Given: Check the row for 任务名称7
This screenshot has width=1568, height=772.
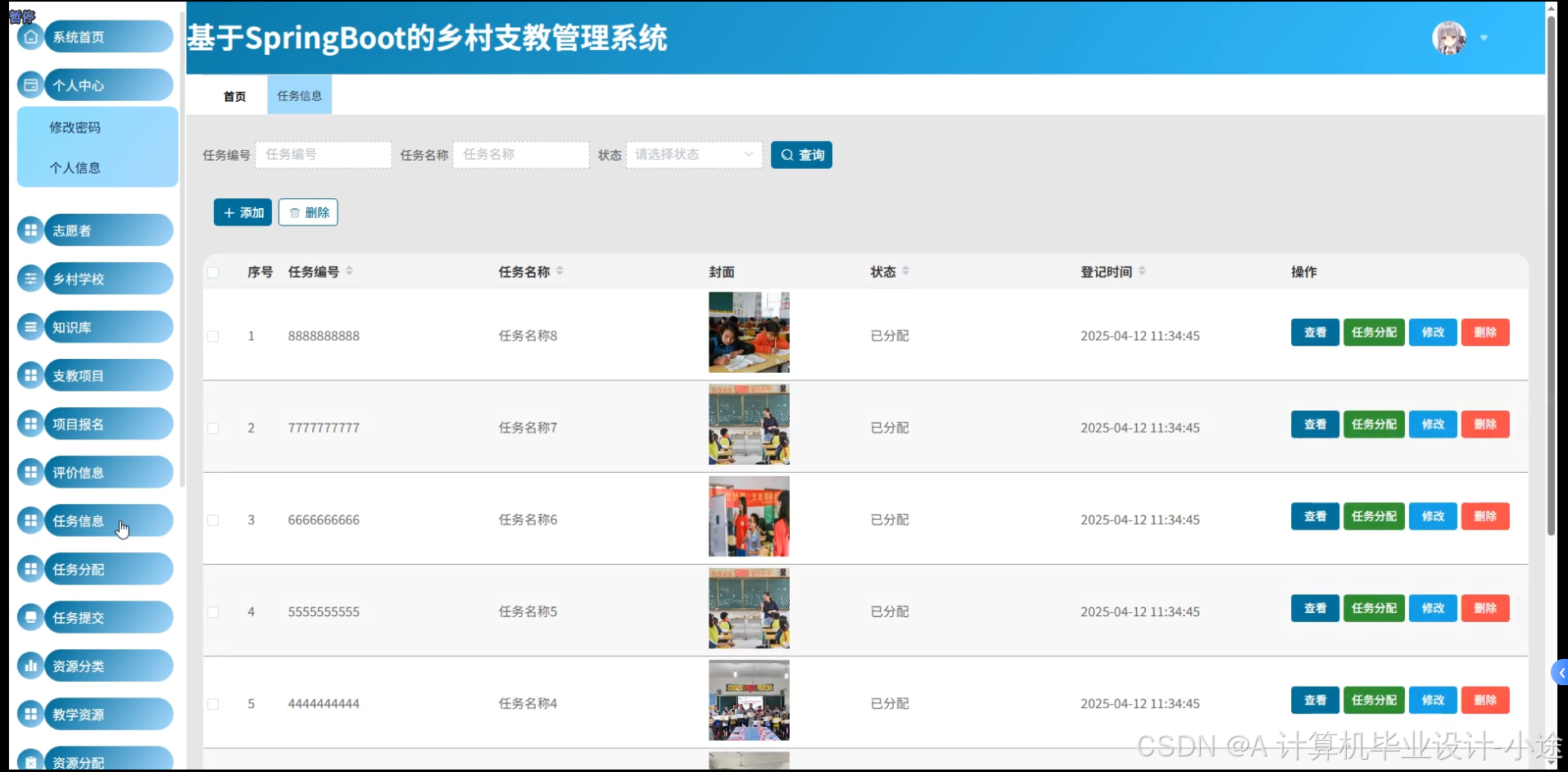Looking at the screenshot, I should click(x=213, y=428).
